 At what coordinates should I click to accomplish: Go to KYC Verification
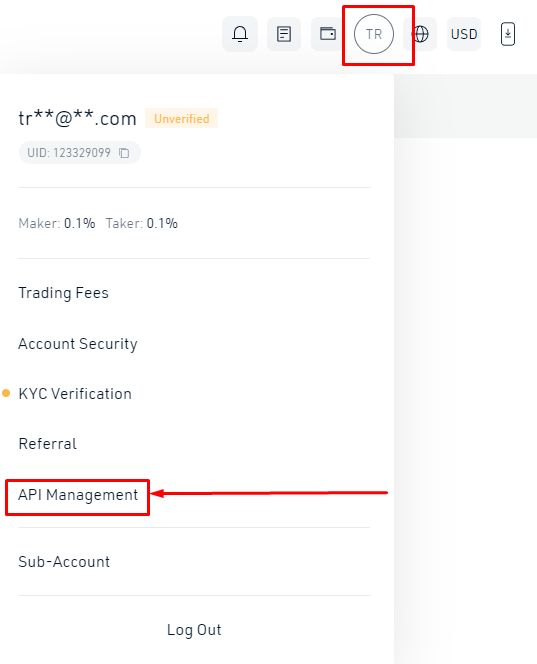[x=75, y=394]
